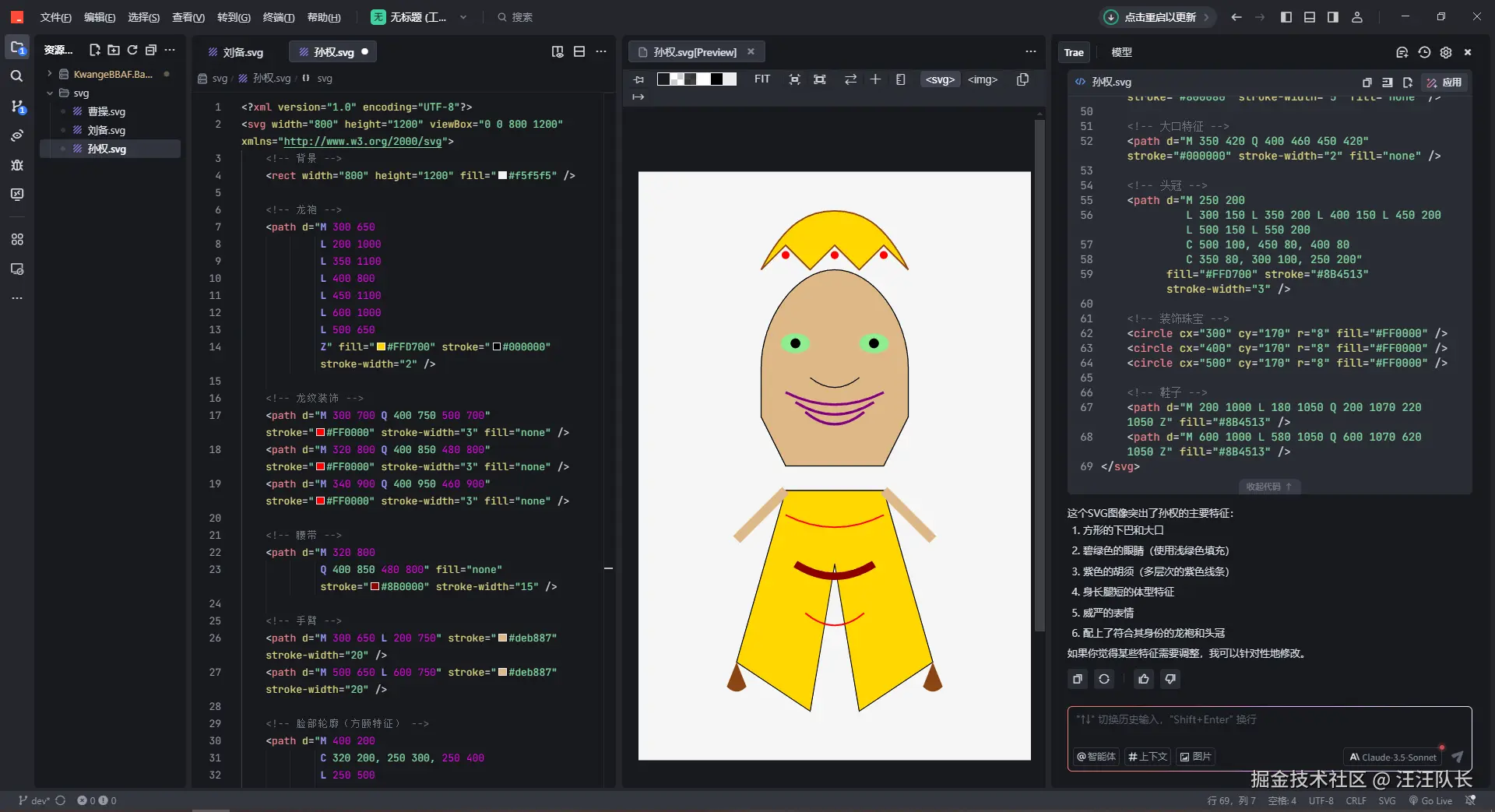
Task: Click the new file icon in explorer
Action: pos(95,50)
